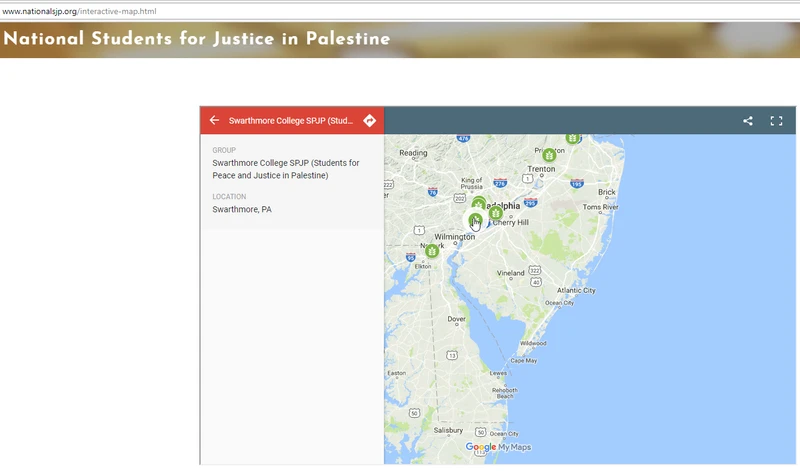Screen dimensions: 800x471
Task: Click the Wilmington label on map
Action: pos(455,237)
